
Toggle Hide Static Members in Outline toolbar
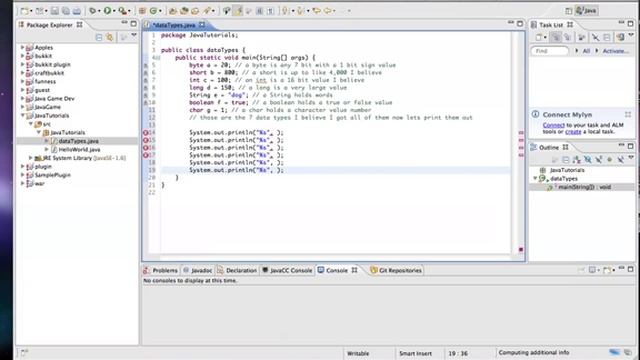[x=598, y=160]
